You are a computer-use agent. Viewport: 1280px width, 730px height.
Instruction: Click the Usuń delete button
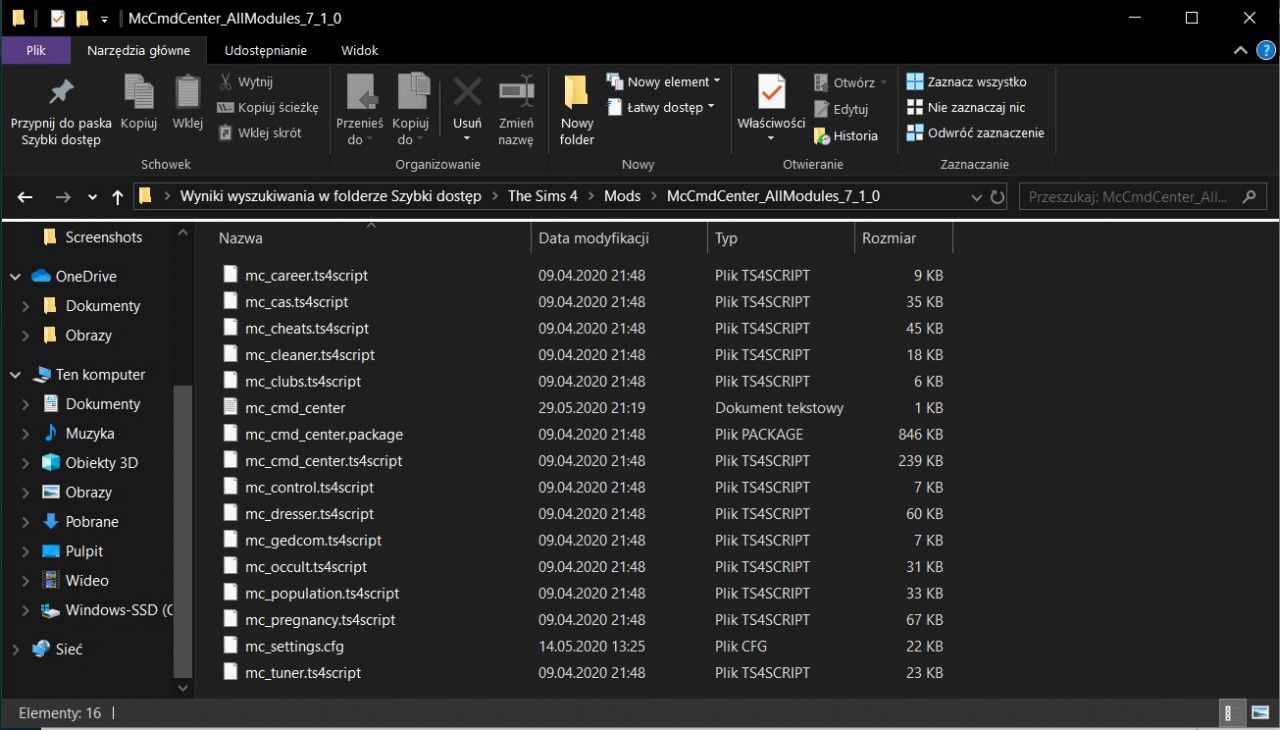click(x=467, y=110)
